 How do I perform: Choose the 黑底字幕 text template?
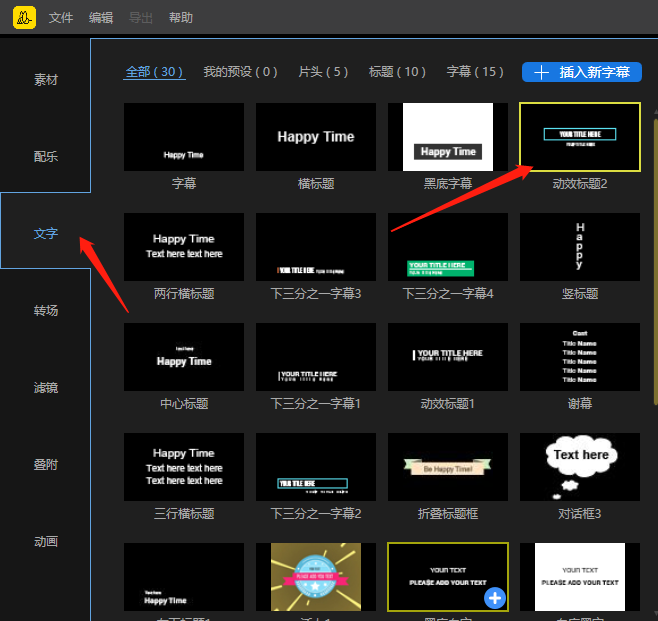[448, 137]
